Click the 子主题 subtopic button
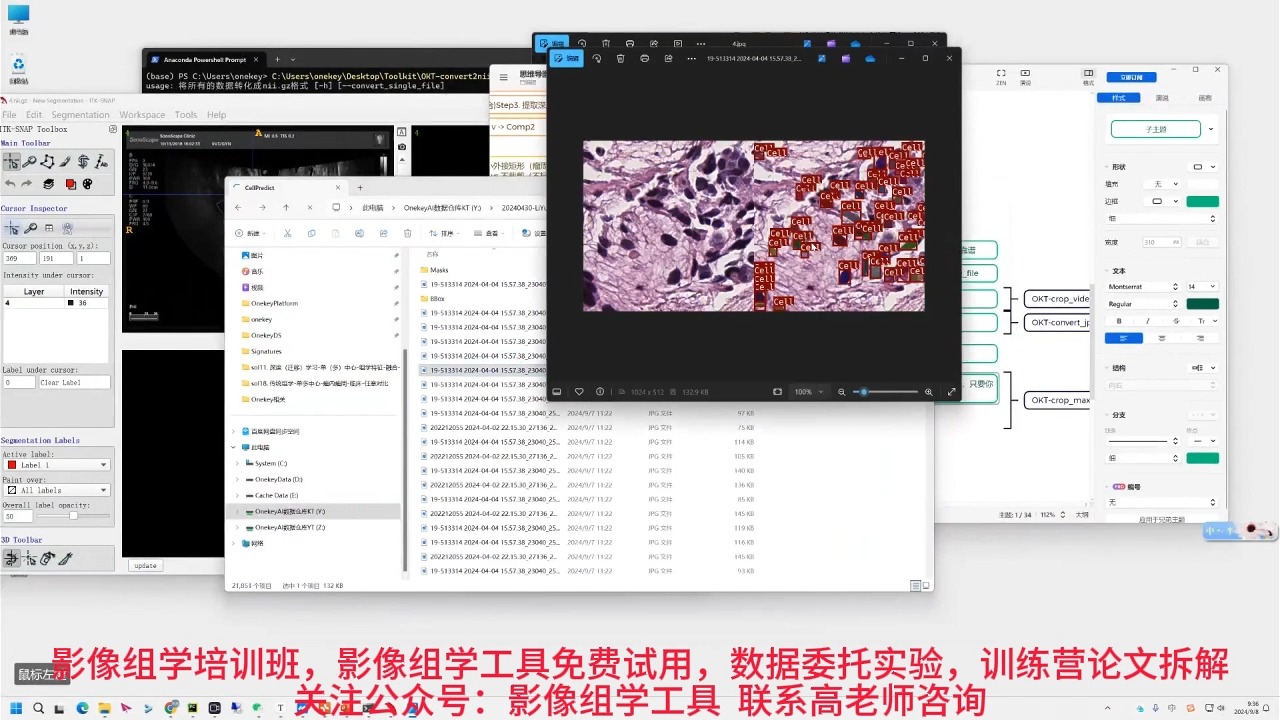1280x720 pixels. point(1155,129)
